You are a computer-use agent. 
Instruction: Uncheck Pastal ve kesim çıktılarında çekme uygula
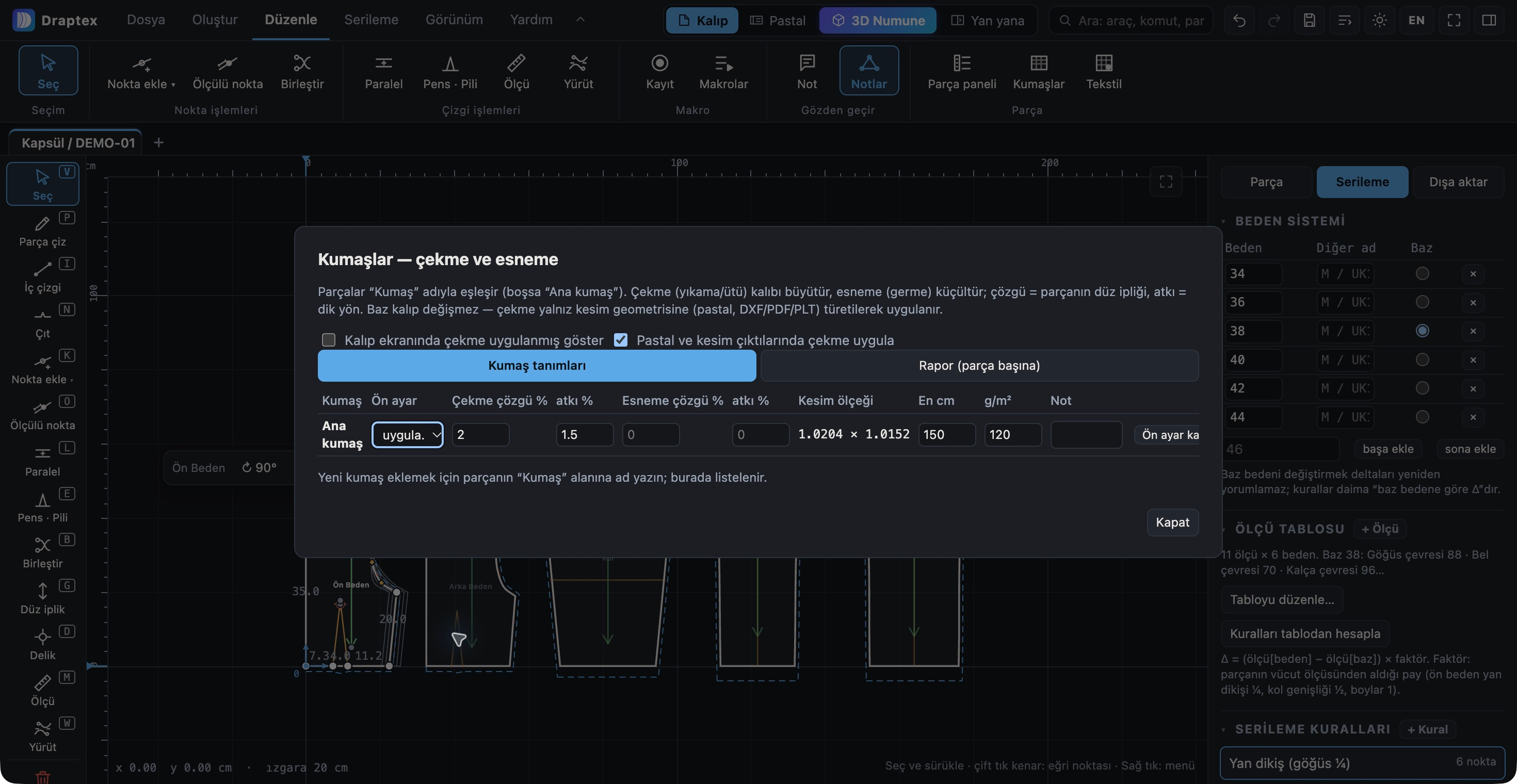[621, 340]
